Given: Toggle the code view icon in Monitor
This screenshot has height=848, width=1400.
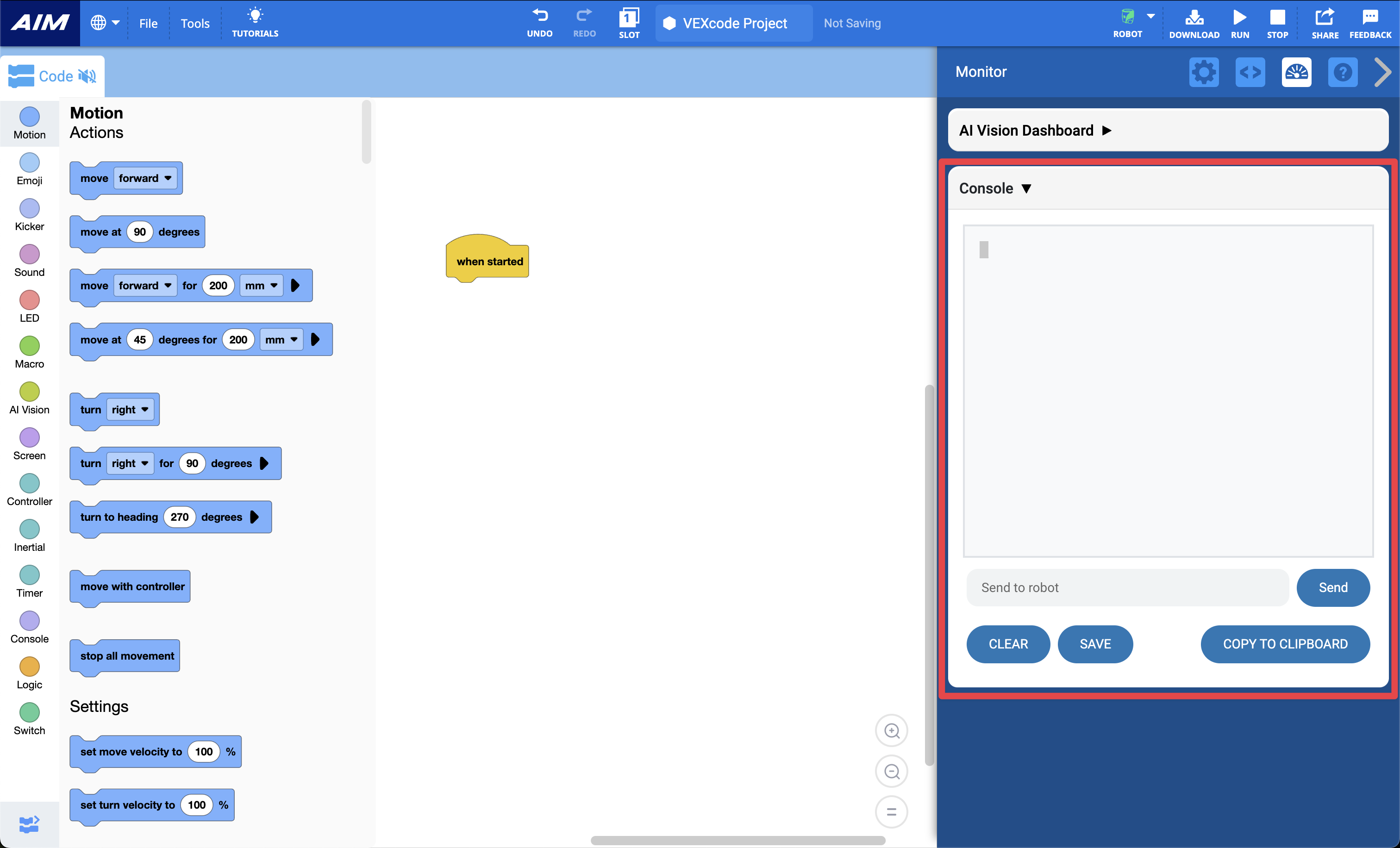Looking at the screenshot, I should (x=1250, y=72).
